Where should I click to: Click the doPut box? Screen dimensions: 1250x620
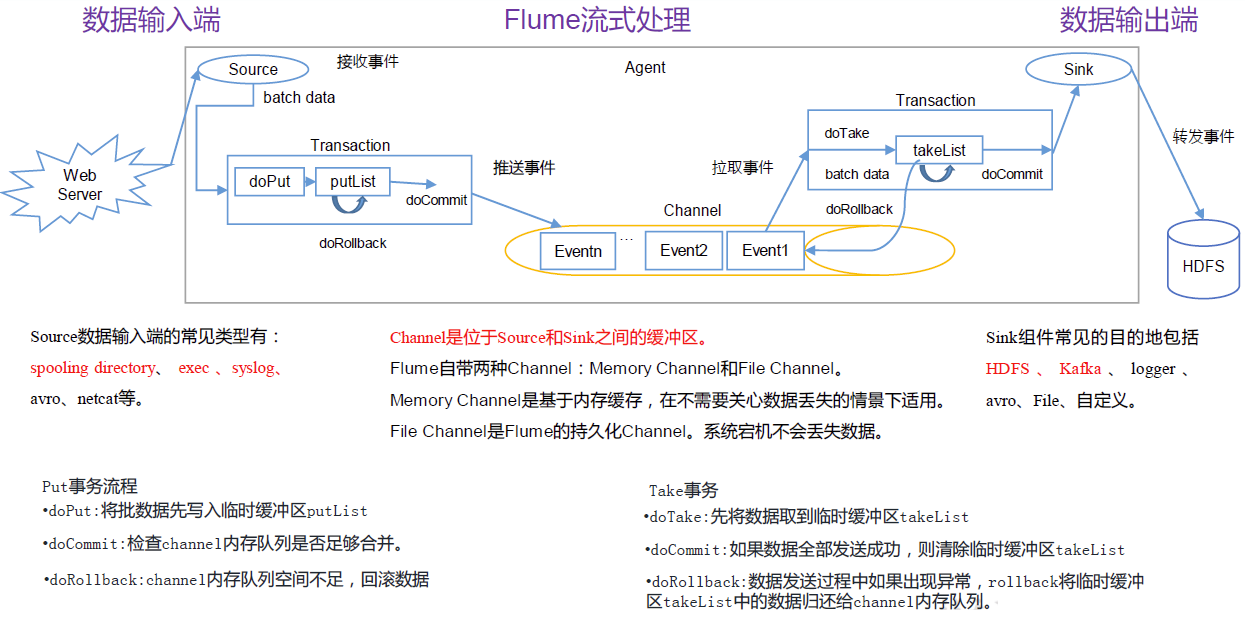coord(269,182)
